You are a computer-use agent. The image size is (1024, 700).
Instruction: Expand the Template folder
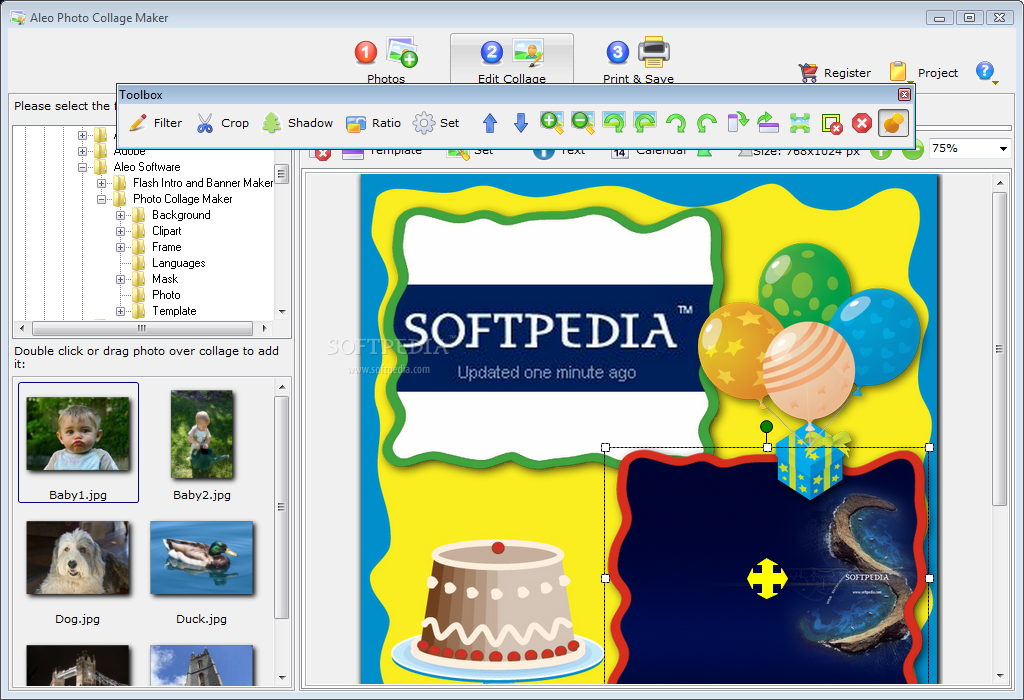(120, 311)
